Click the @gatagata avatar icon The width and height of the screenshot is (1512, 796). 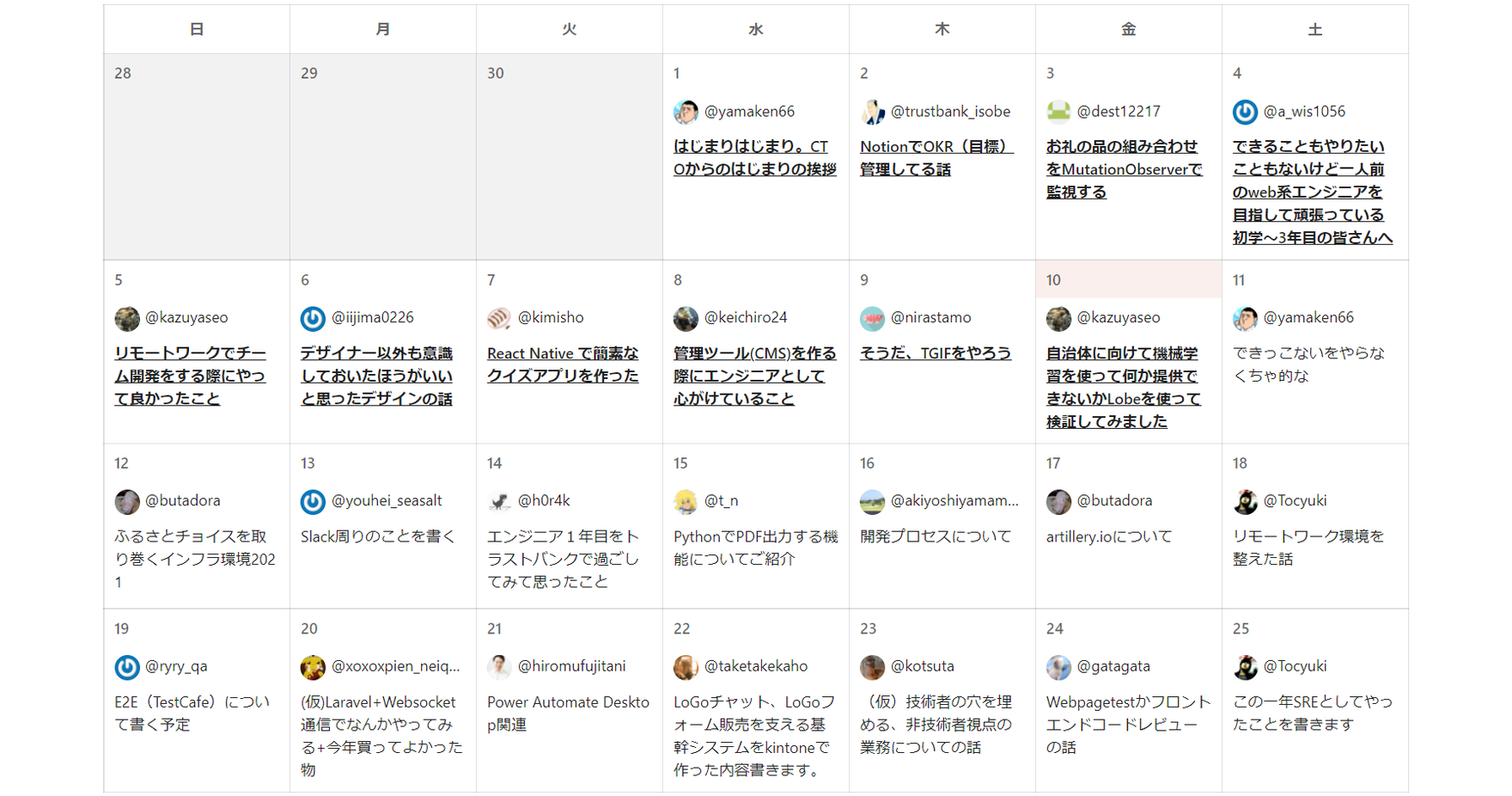1058,667
